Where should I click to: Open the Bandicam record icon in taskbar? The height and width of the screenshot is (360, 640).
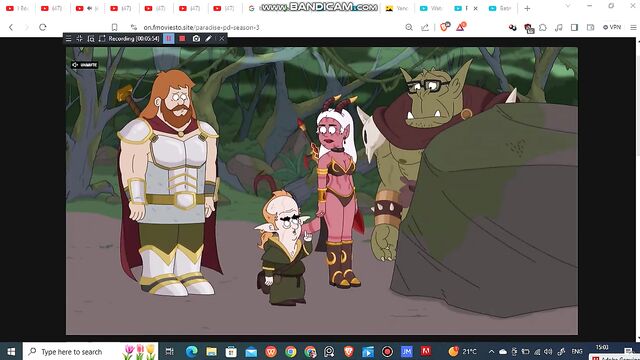[387, 351]
